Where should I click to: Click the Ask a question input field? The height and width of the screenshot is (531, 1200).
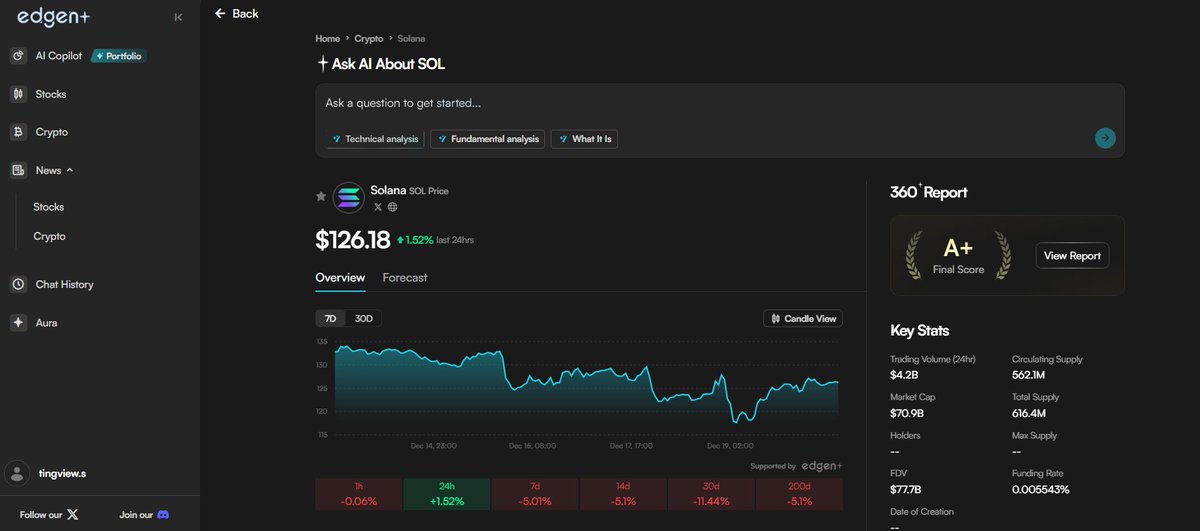point(720,103)
